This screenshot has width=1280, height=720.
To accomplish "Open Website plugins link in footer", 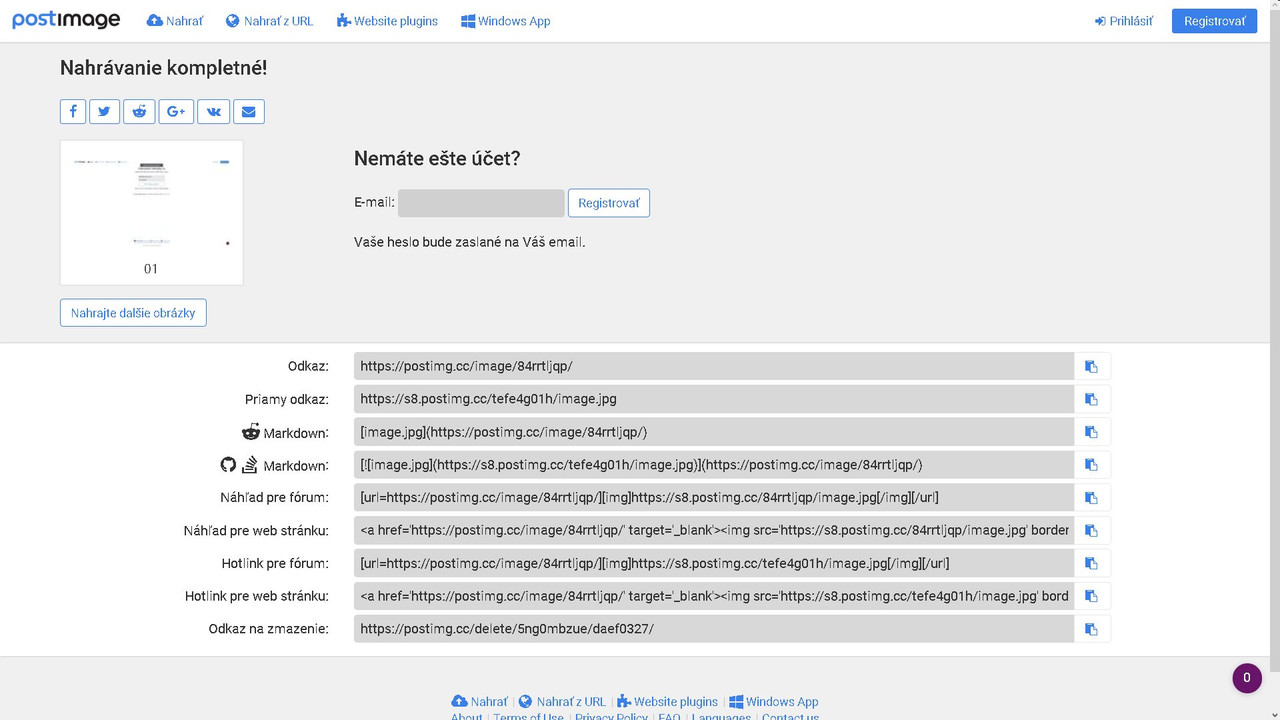I will (x=667, y=701).
